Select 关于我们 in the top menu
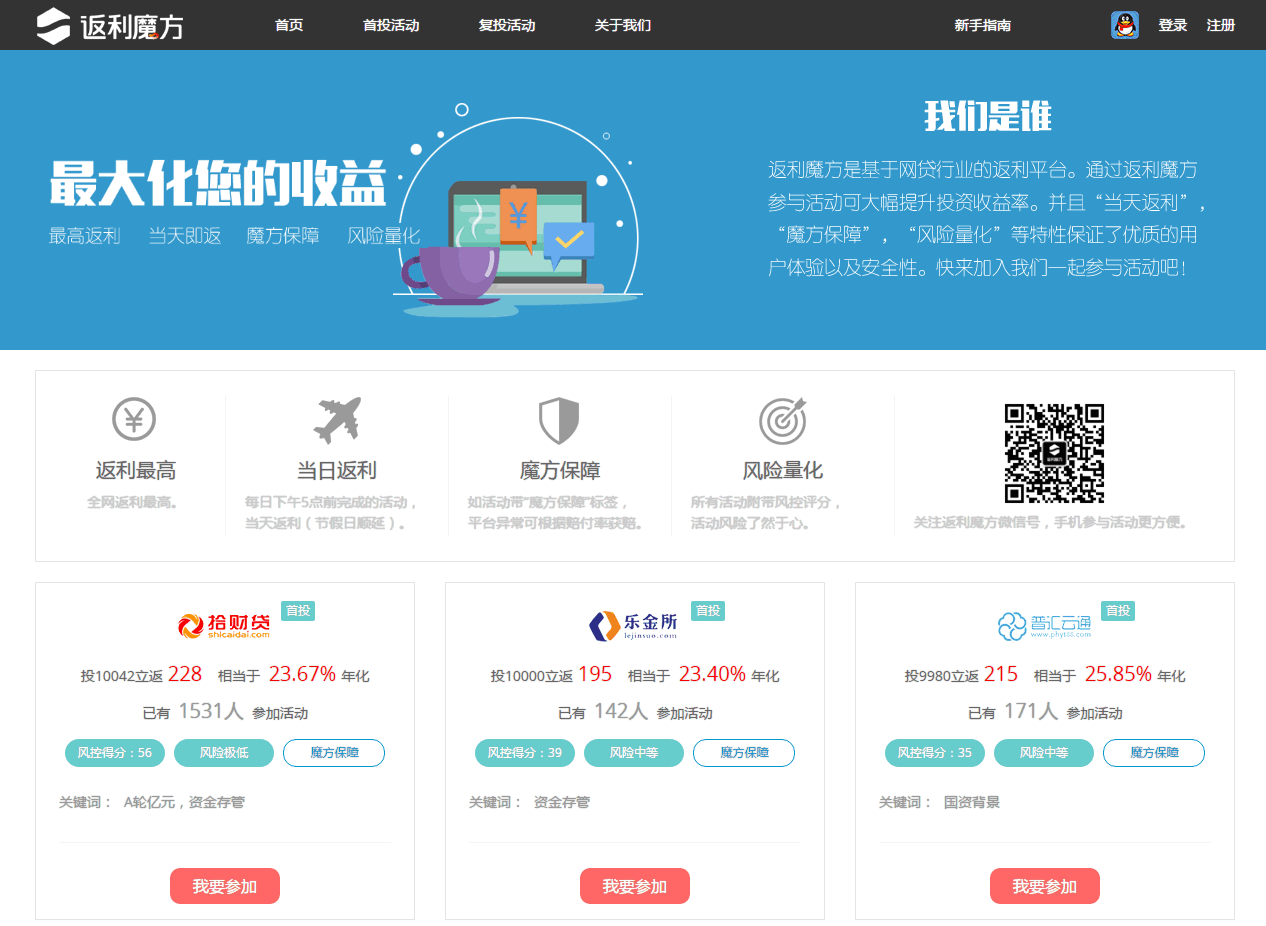The image size is (1266, 926). pos(623,25)
